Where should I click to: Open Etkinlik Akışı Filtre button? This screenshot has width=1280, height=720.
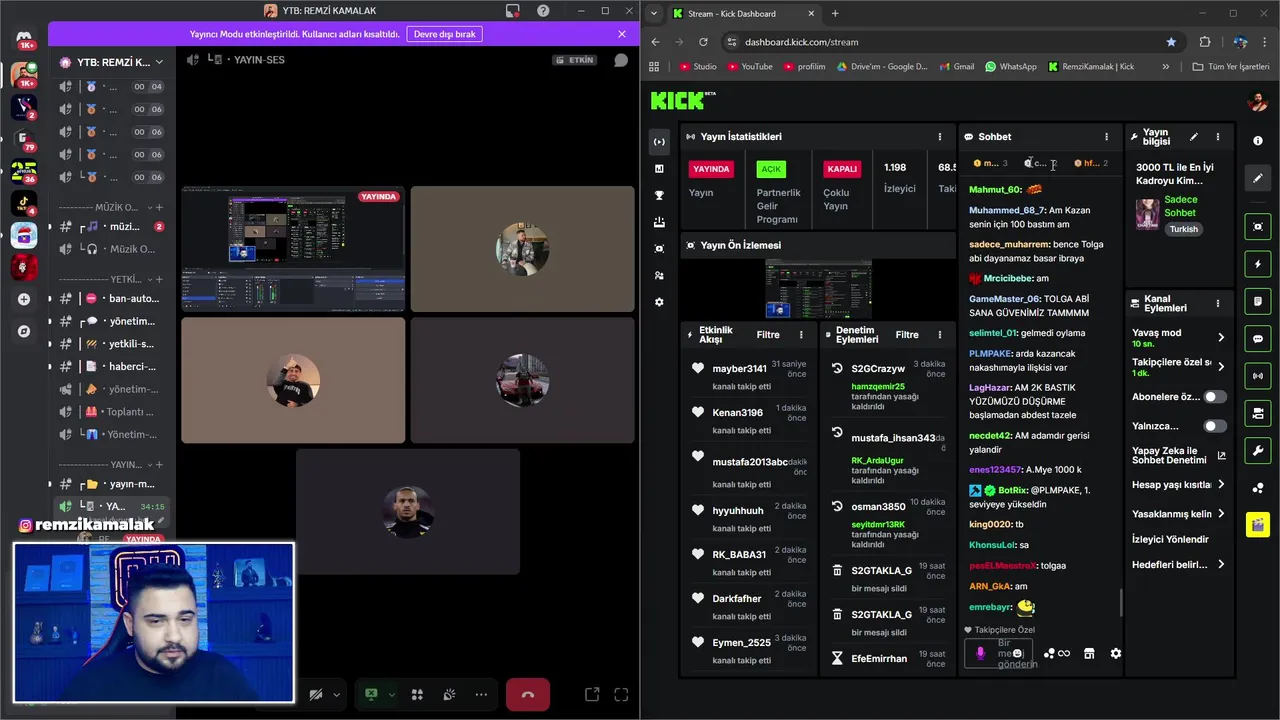pyautogui.click(x=768, y=335)
